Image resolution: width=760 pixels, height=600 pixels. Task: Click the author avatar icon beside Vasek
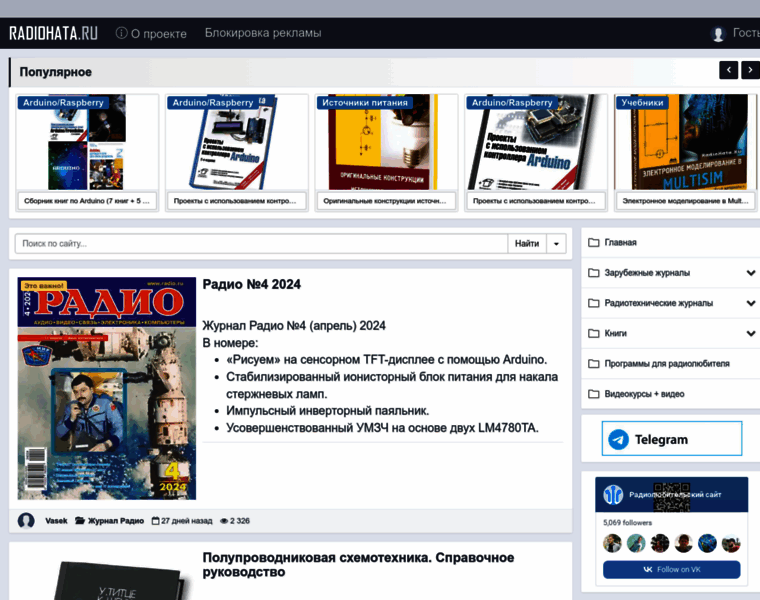26,521
